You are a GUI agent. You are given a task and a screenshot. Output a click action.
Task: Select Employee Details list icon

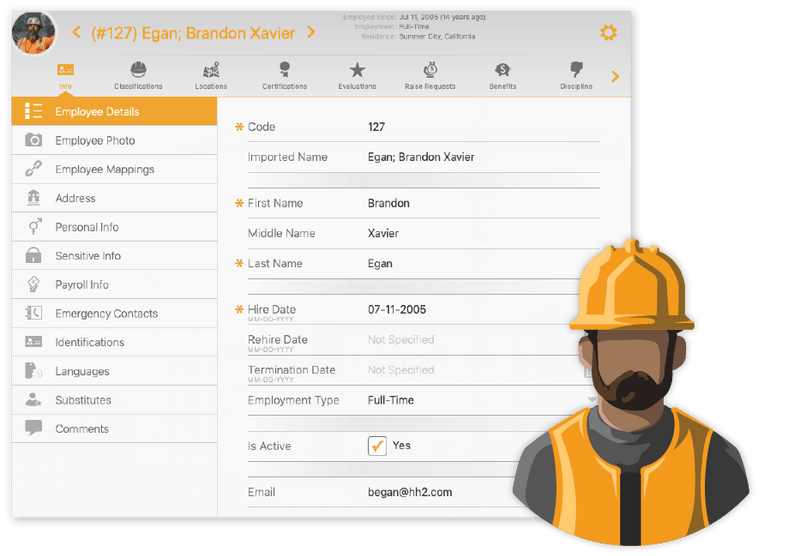coord(34,111)
